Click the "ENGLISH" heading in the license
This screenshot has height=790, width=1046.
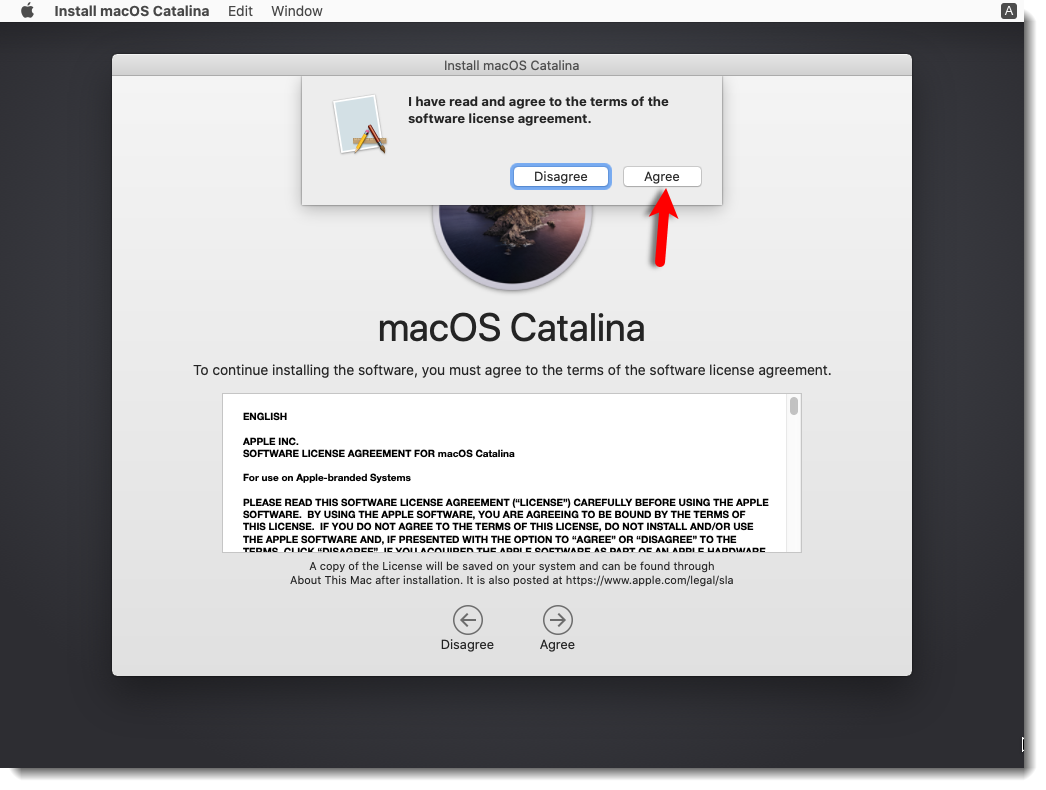tap(265, 416)
